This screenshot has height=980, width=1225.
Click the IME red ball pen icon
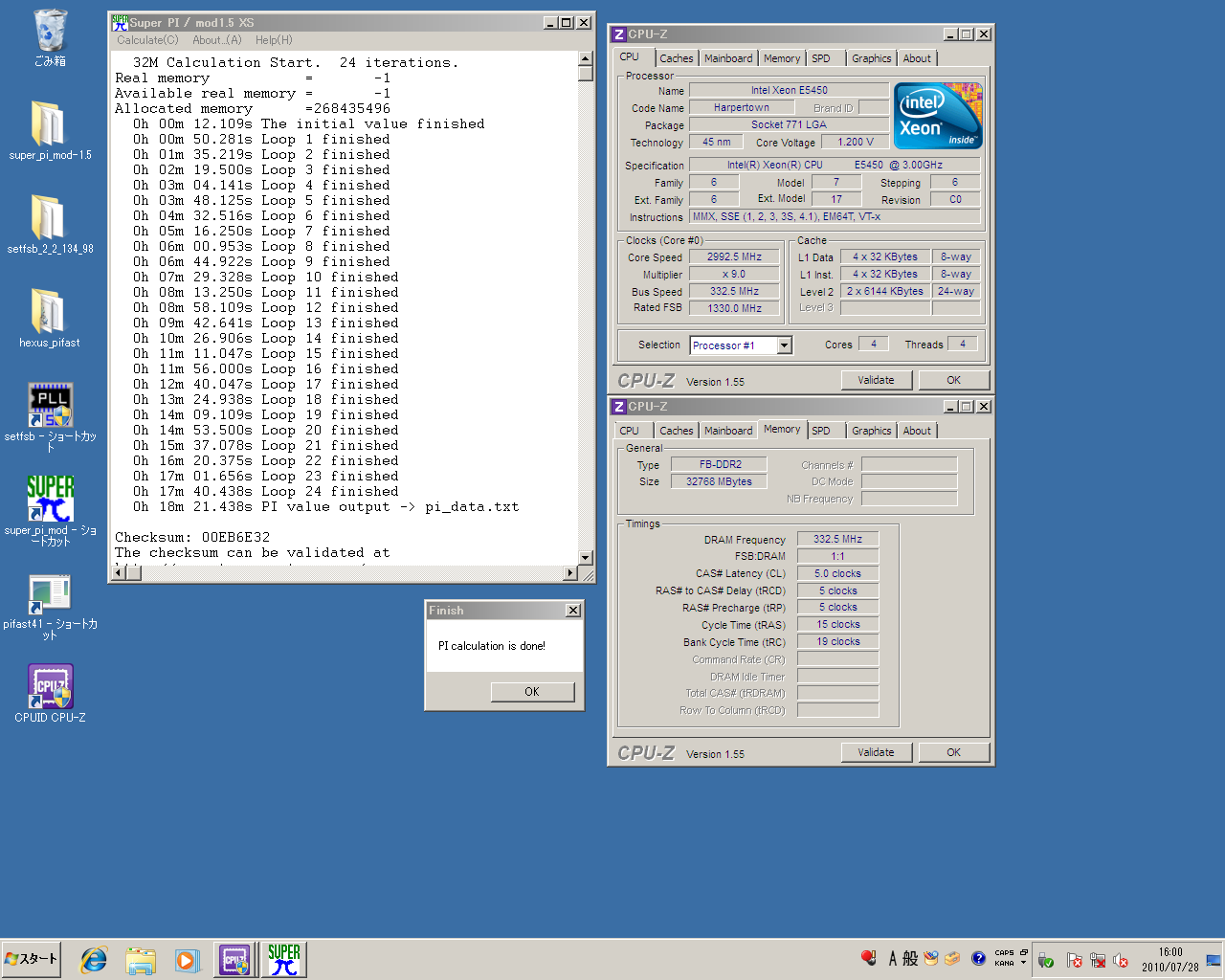pos(868,958)
